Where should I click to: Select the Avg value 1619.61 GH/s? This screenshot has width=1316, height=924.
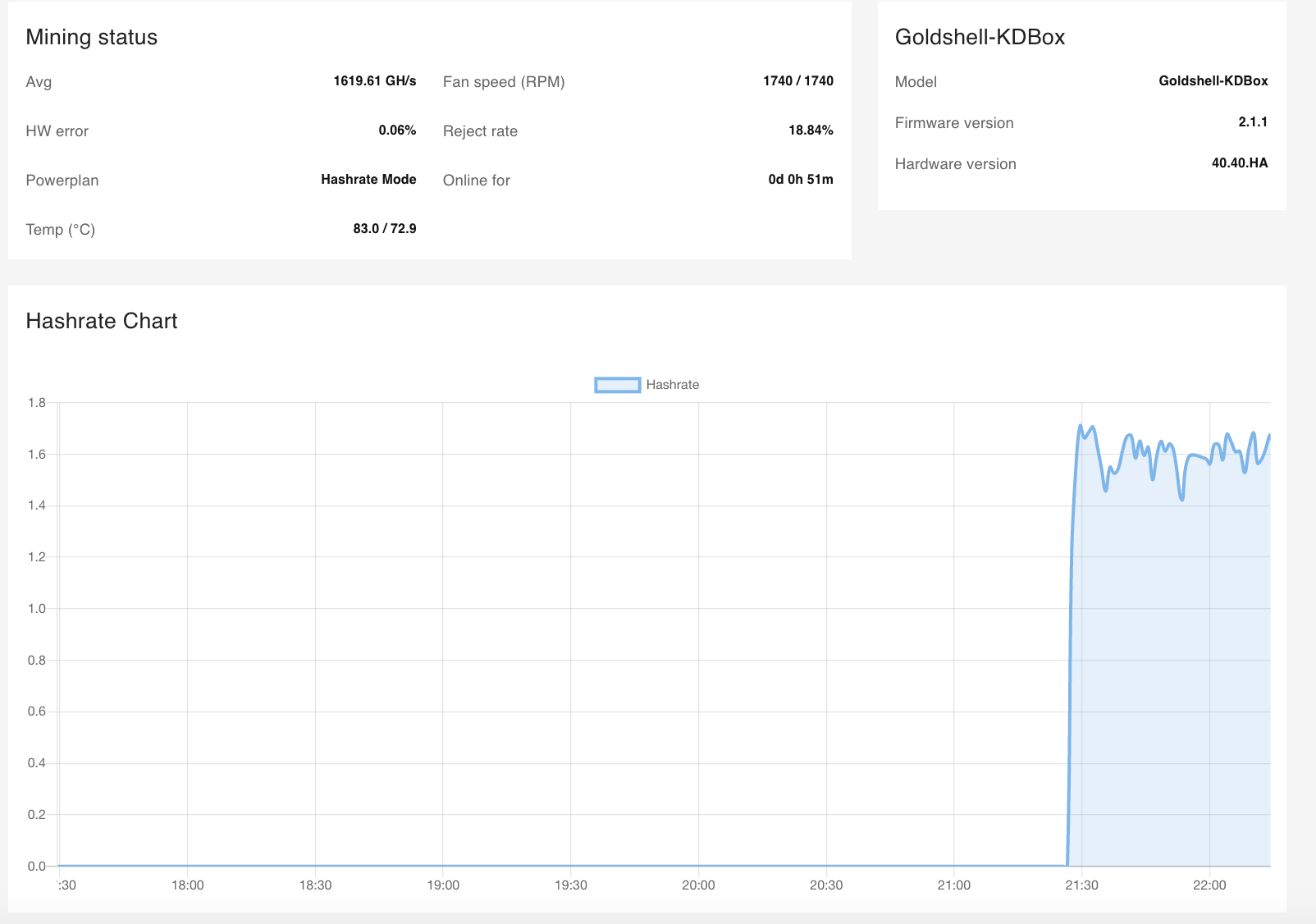(375, 80)
